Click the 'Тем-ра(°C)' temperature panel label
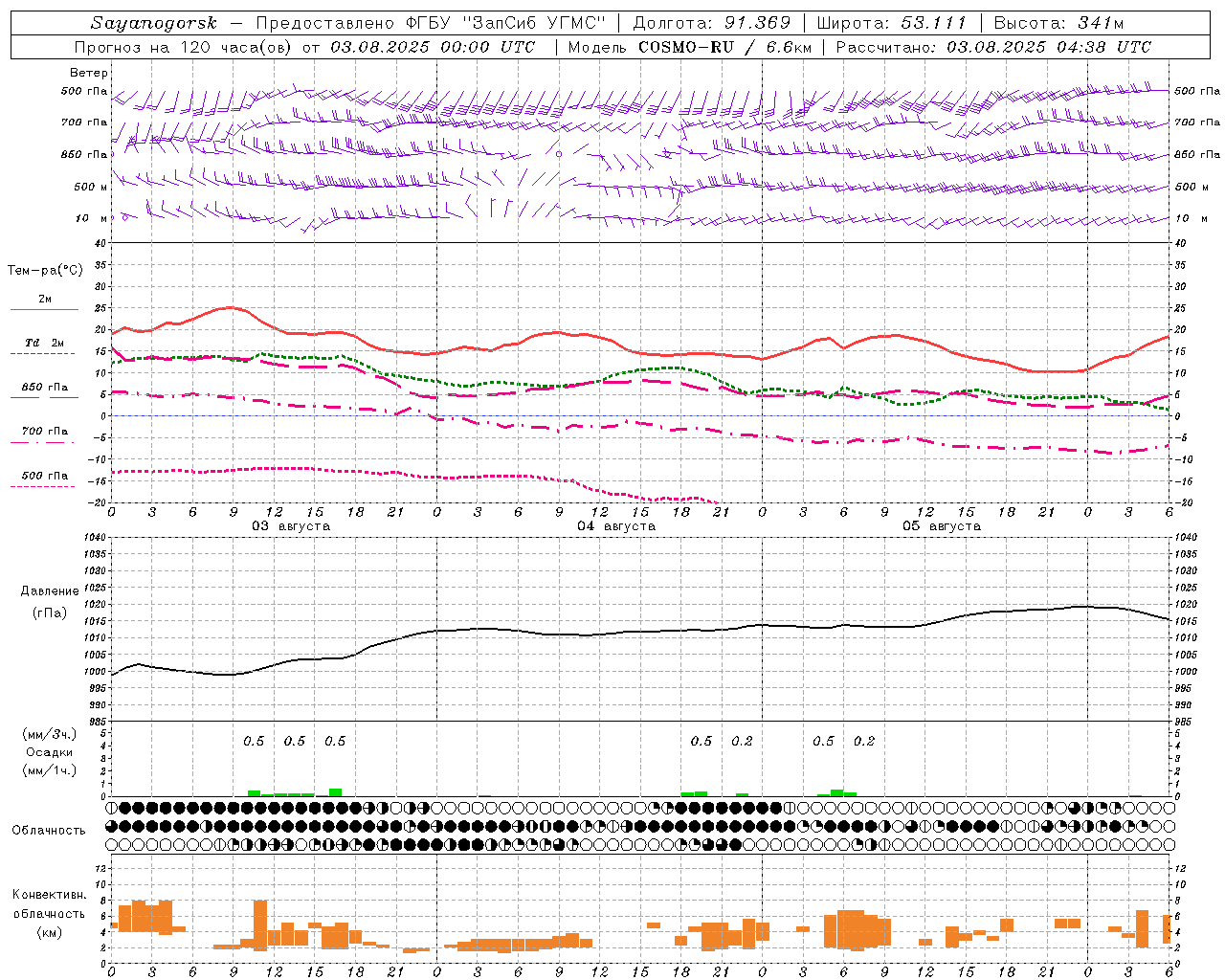1225x980 pixels. (x=45, y=271)
